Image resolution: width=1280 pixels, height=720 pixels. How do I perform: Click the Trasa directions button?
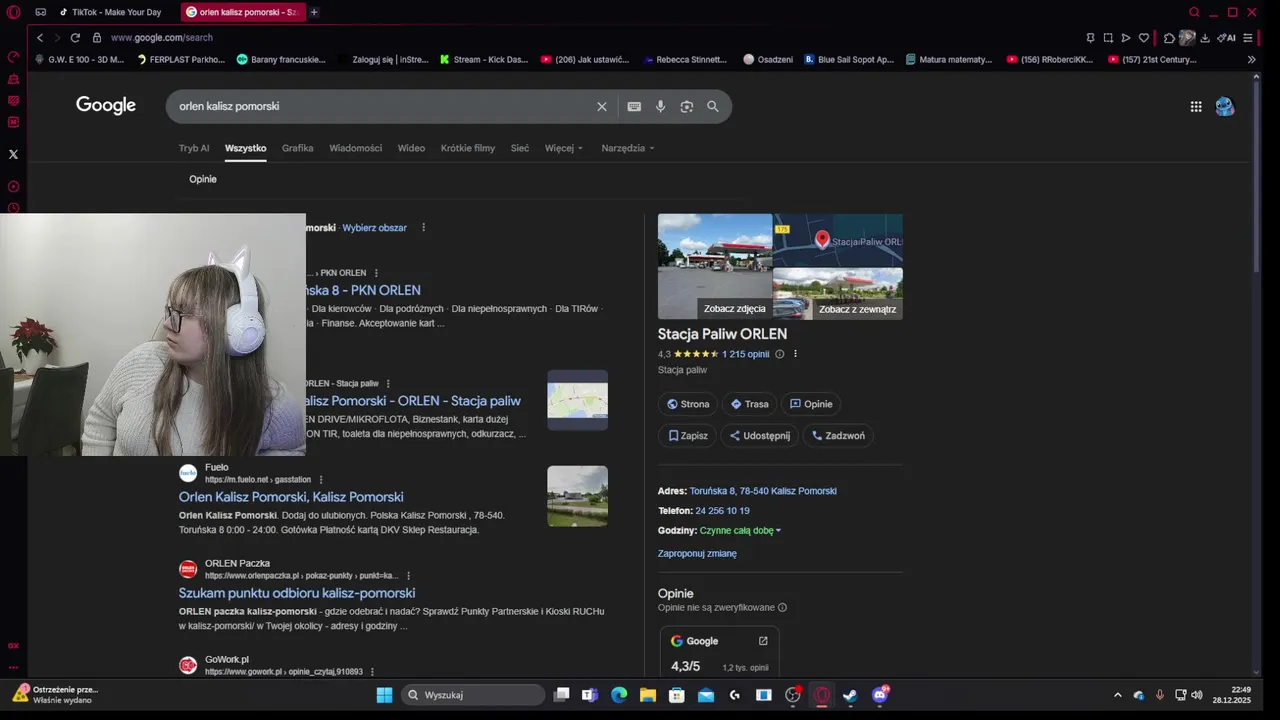pyautogui.click(x=749, y=404)
